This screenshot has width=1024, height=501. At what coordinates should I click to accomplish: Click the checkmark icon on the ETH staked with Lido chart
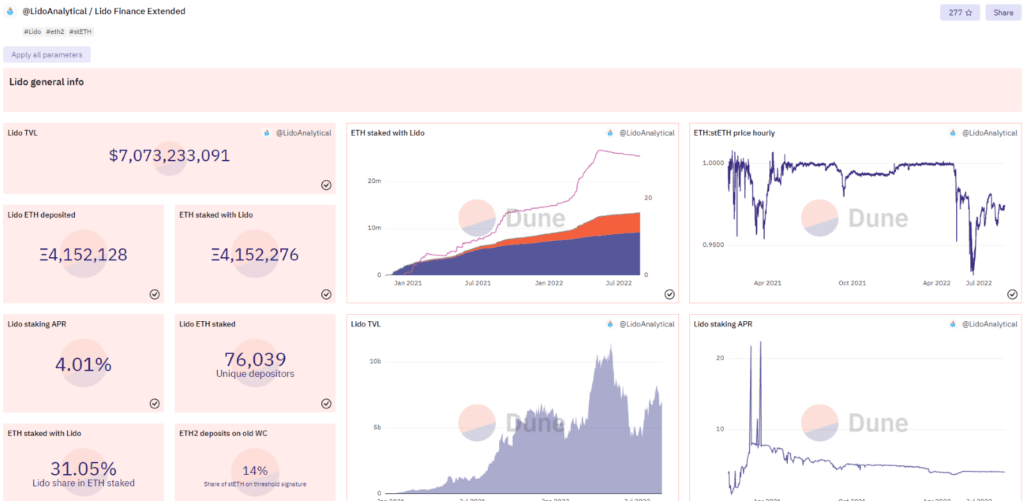pos(669,294)
